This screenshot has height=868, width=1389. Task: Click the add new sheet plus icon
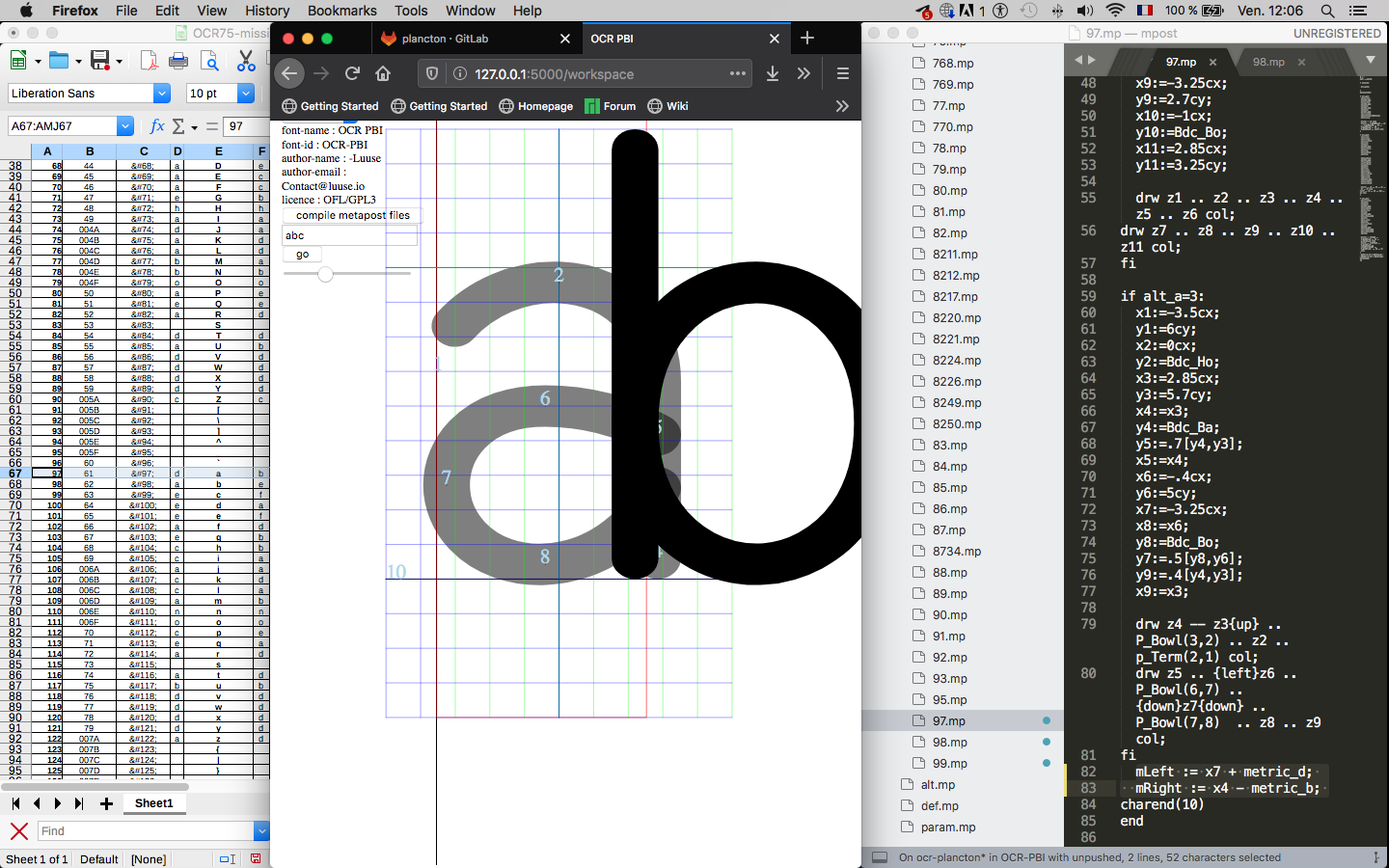[x=106, y=803]
